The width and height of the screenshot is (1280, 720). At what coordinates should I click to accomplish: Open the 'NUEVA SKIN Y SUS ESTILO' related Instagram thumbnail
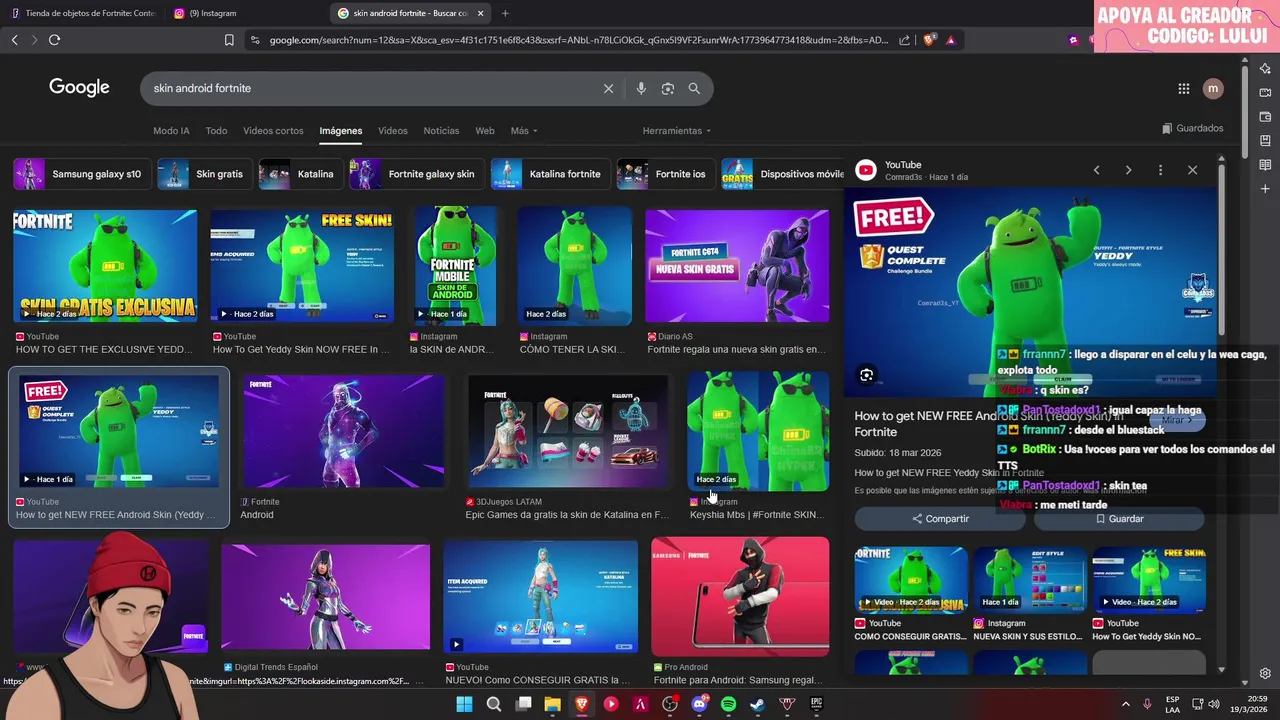[x=1029, y=580]
